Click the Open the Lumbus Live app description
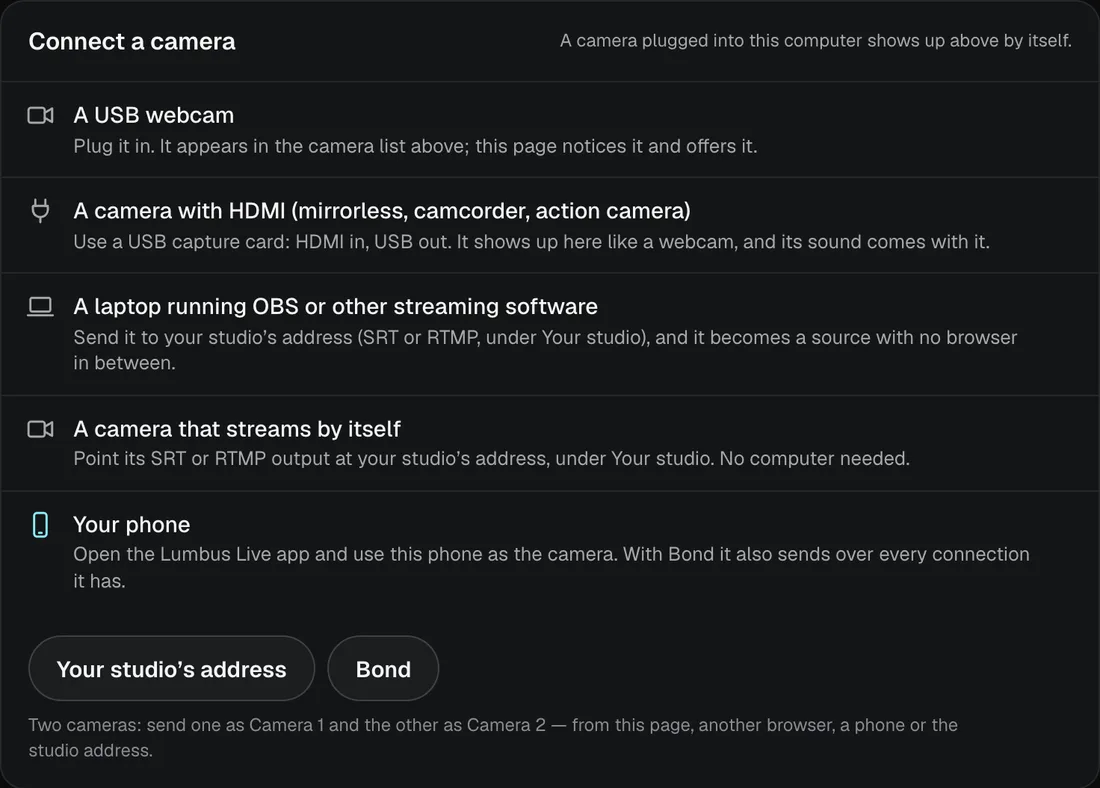This screenshot has height=788, width=1100. (551, 568)
